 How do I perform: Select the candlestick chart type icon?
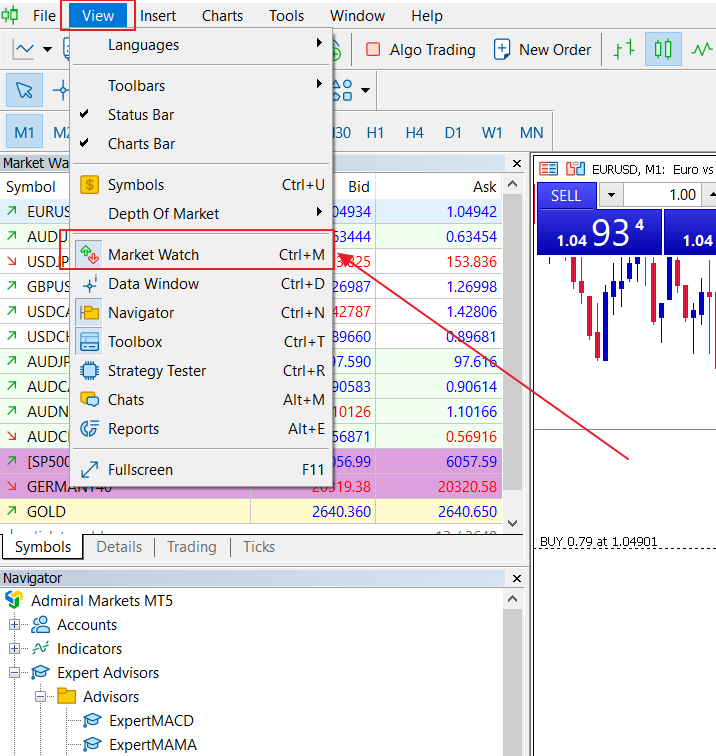663,49
